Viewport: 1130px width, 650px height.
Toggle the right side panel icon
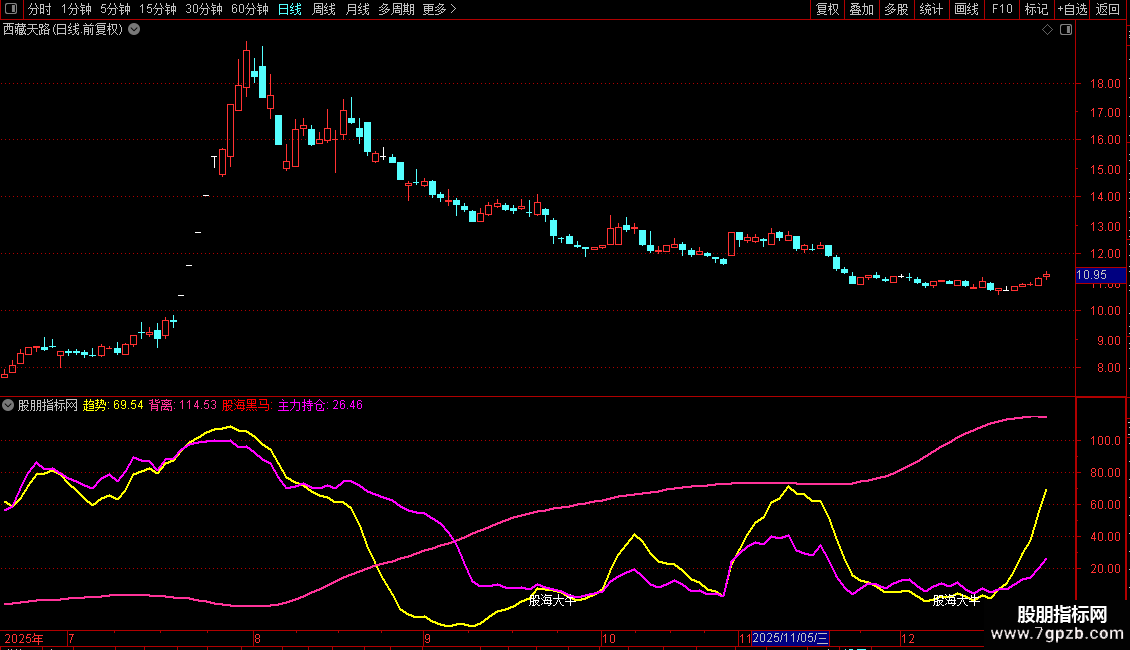[x=1065, y=30]
